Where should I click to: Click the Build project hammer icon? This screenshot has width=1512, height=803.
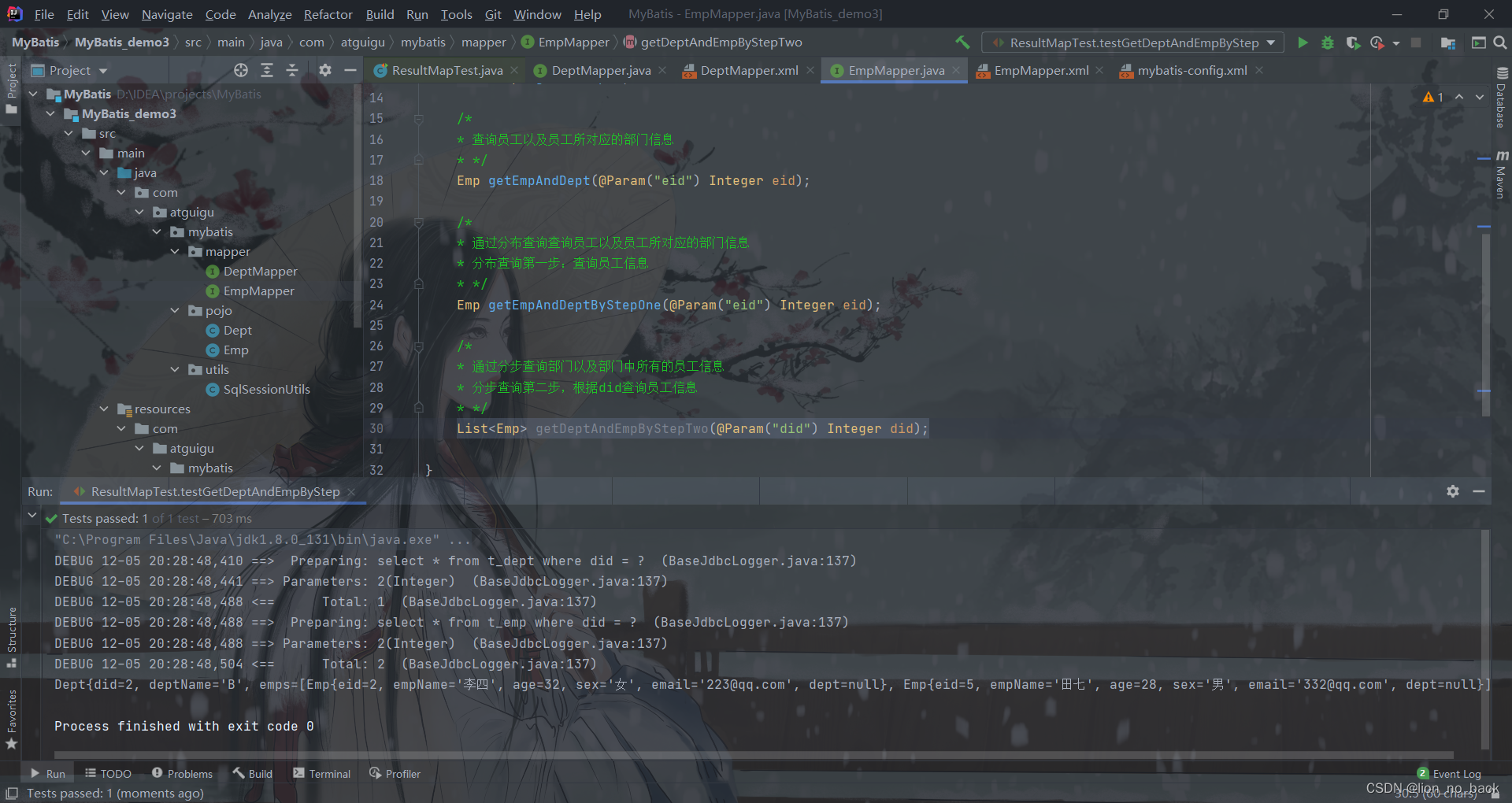click(962, 43)
